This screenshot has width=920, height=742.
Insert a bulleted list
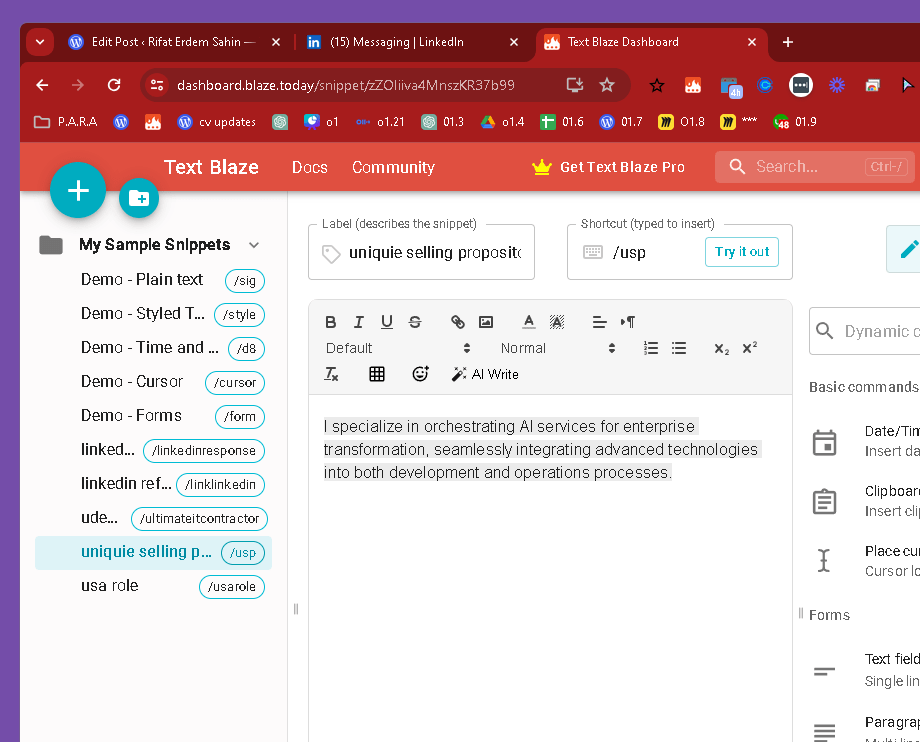click(679, 348)
